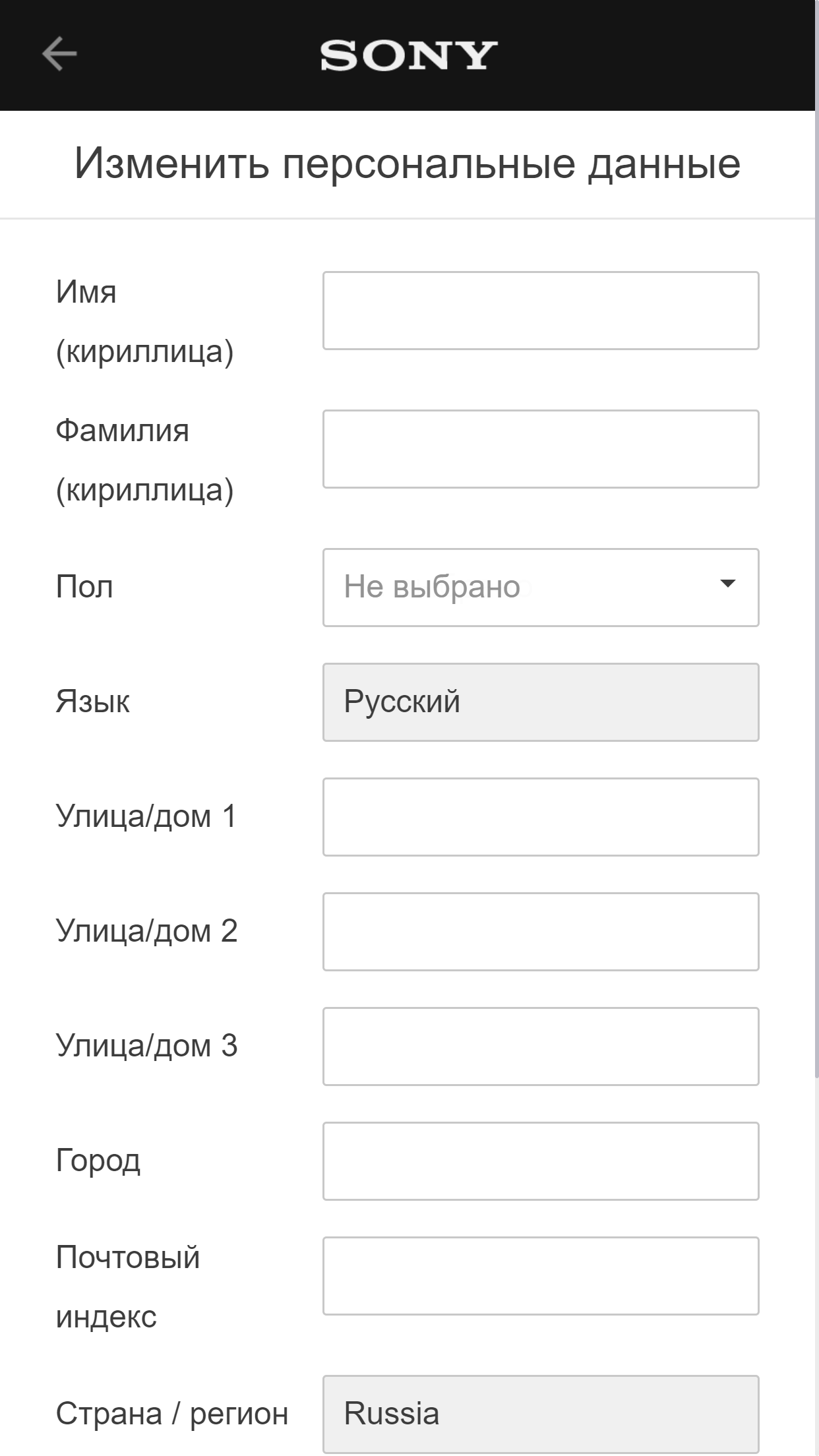Click the Город input field
The image size is (819, 1456).
[540, 1161]
